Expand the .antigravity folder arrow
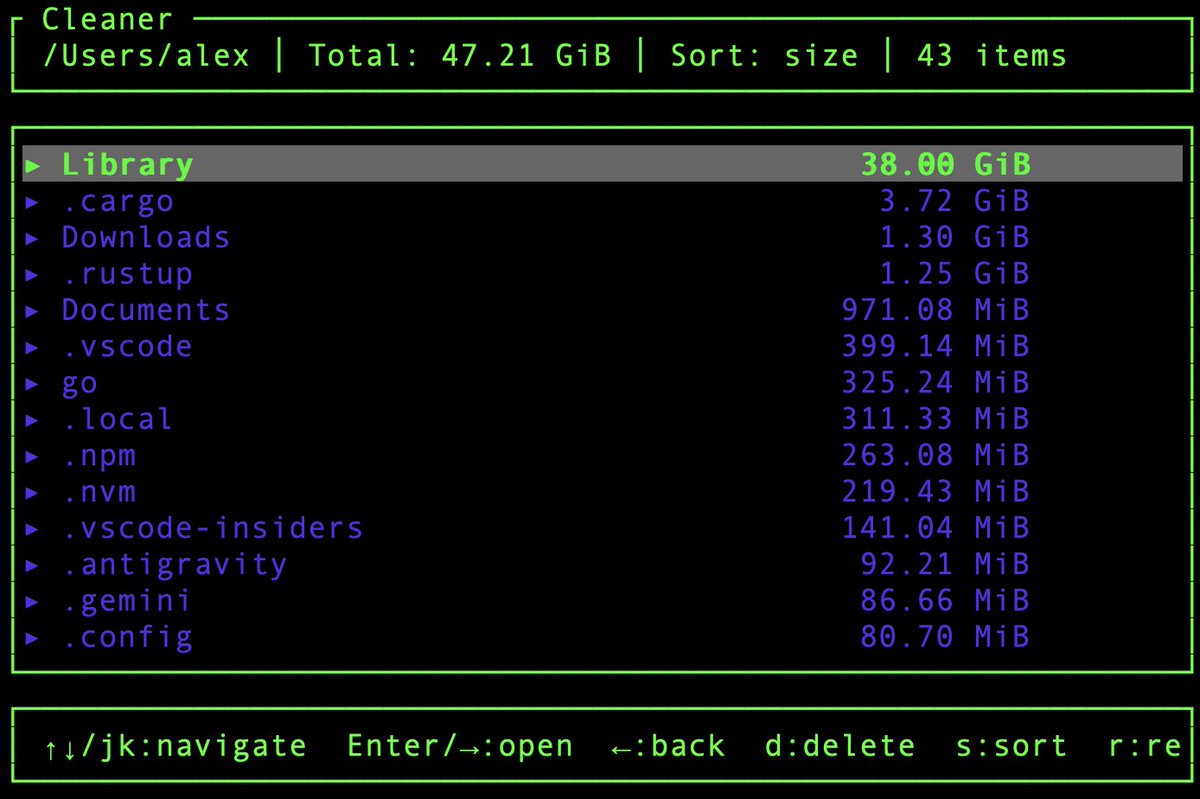 tap(33, 564)
